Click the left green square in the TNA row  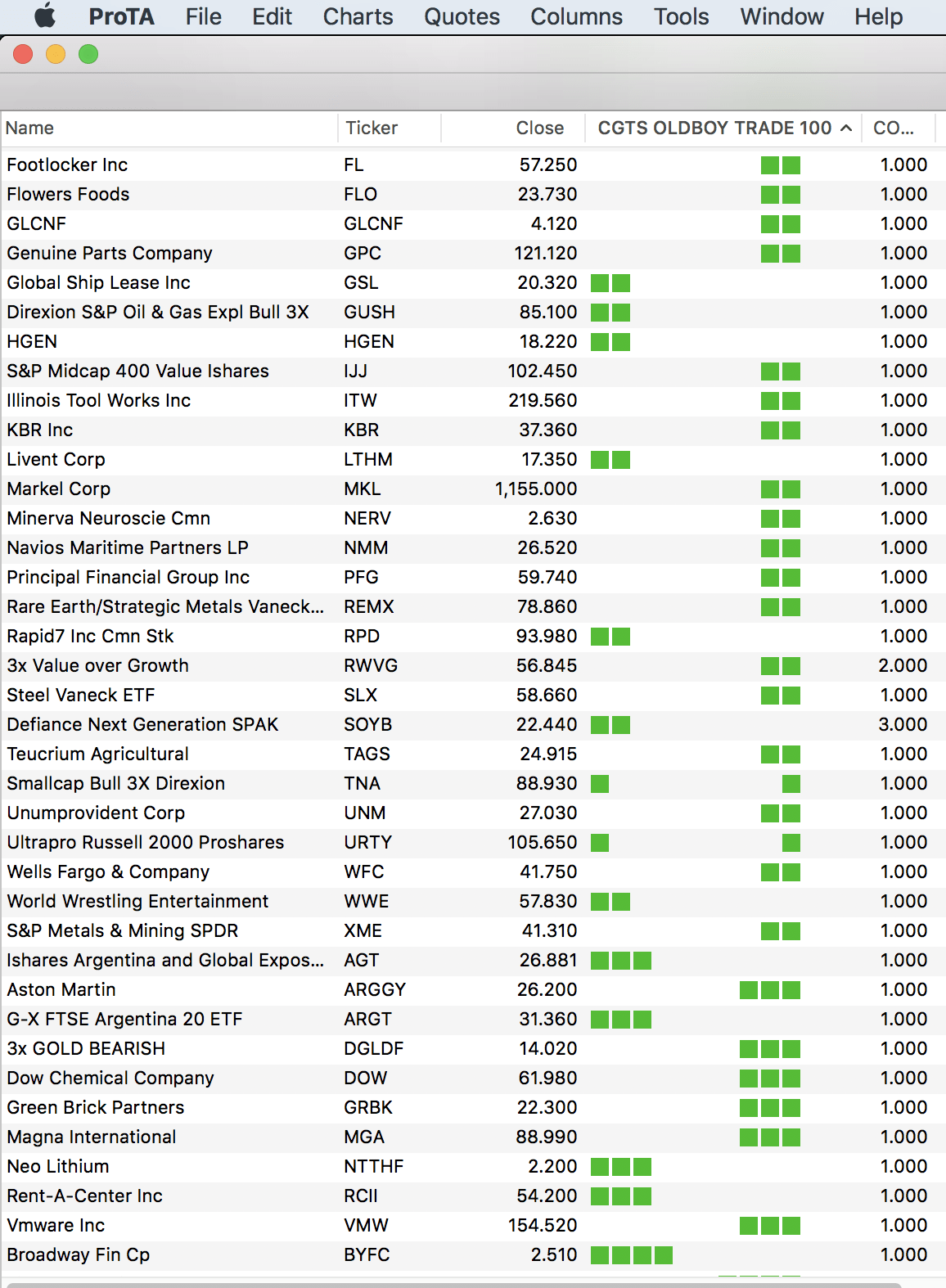[x=600, y=784]
